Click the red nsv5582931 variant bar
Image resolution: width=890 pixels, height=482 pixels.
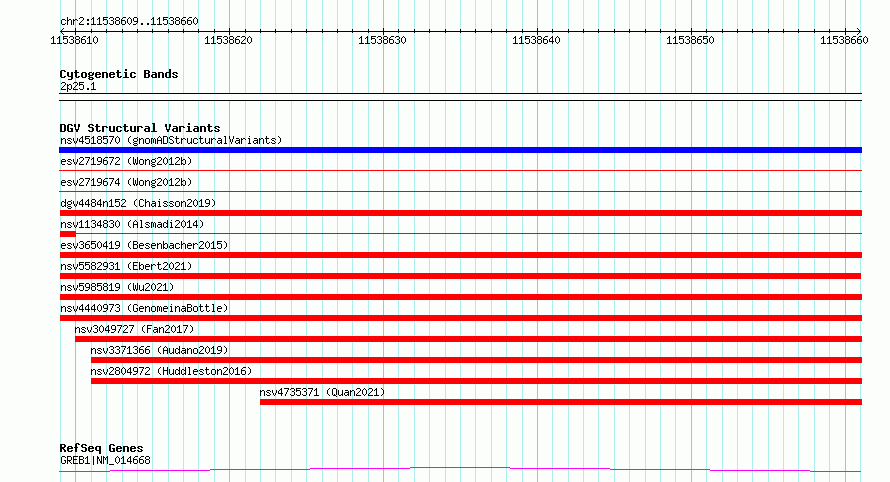click(x=460, y=276)
